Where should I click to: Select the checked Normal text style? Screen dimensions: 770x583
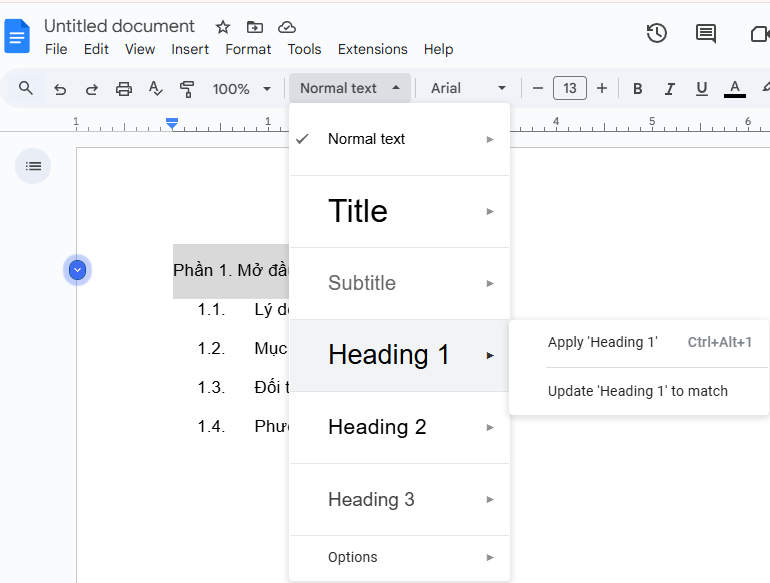click(399, 139)
